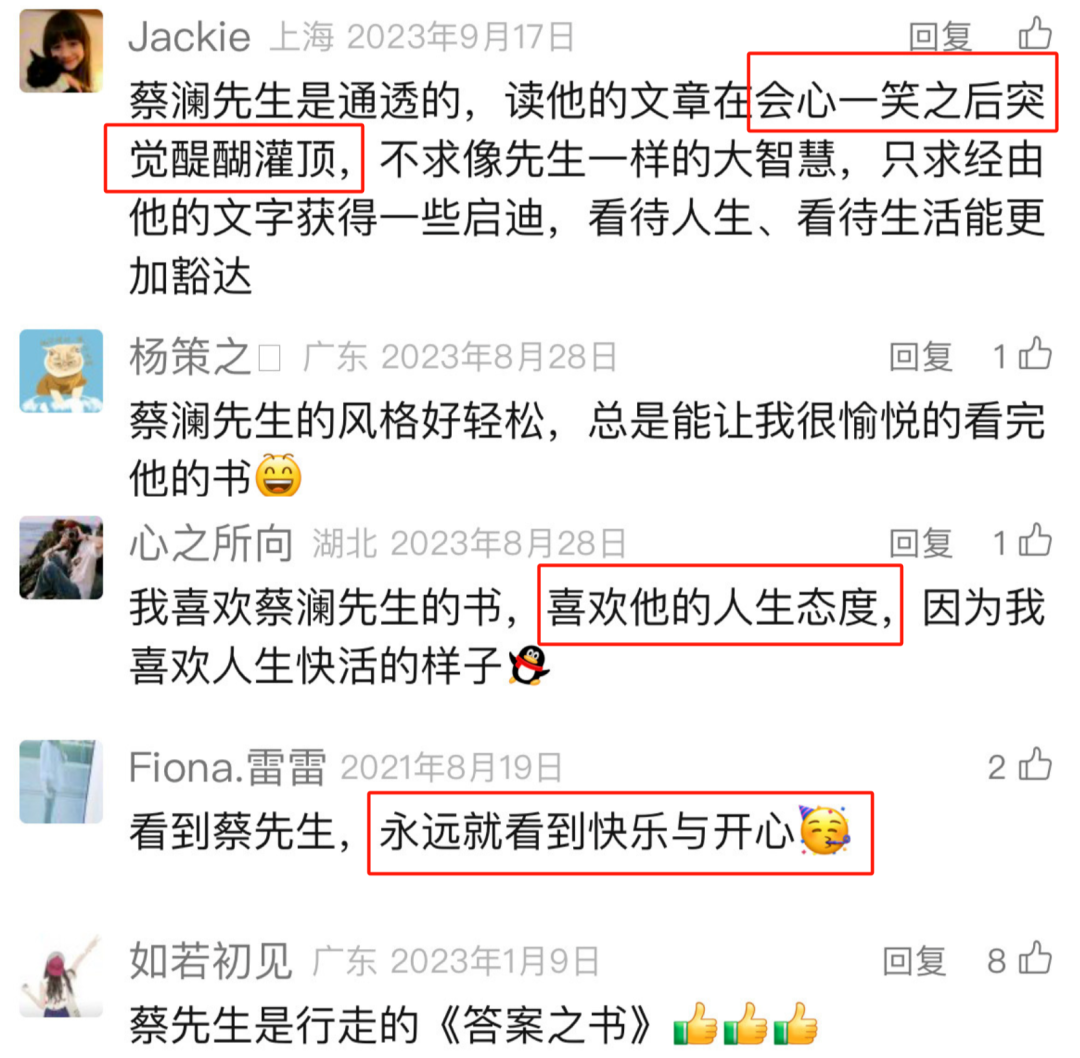1080x1058 pixels.
Task: Like 心之所向's comment via thumbs-up
Action: click(1035, 541)
